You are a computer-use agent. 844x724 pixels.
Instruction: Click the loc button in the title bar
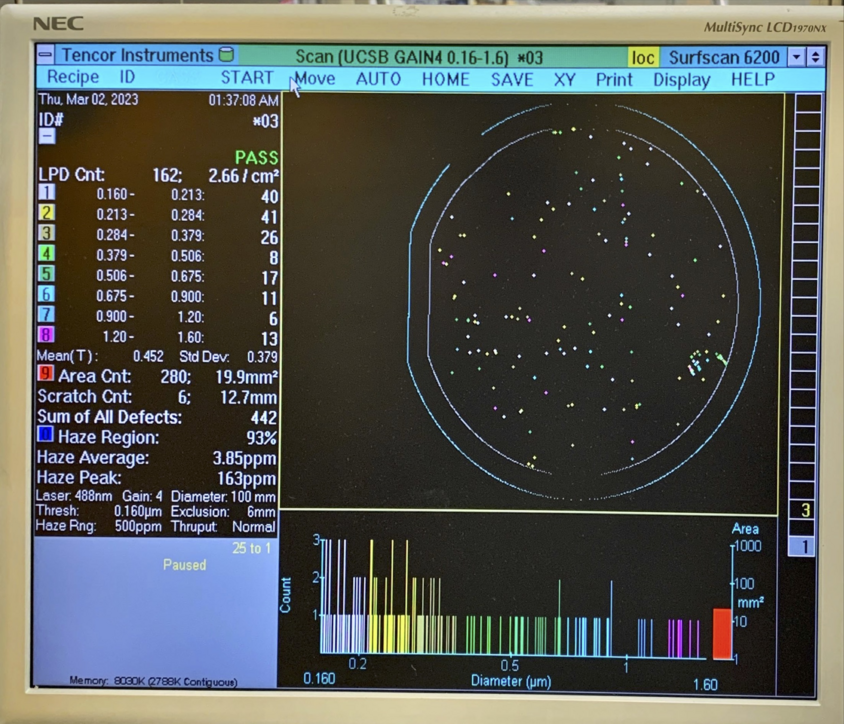[x=643, y=57]
